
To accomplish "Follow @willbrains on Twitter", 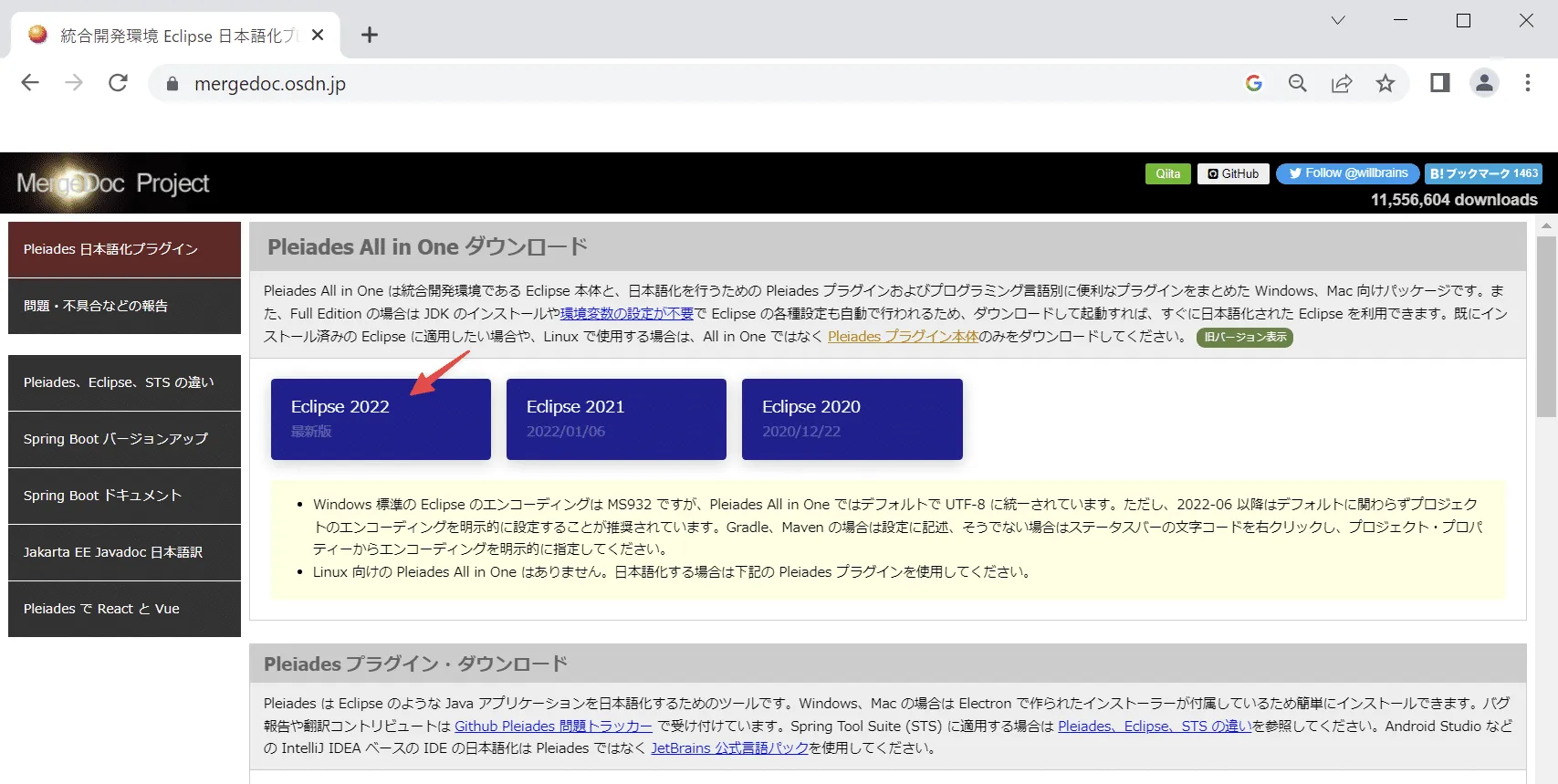I will 1348,173.
